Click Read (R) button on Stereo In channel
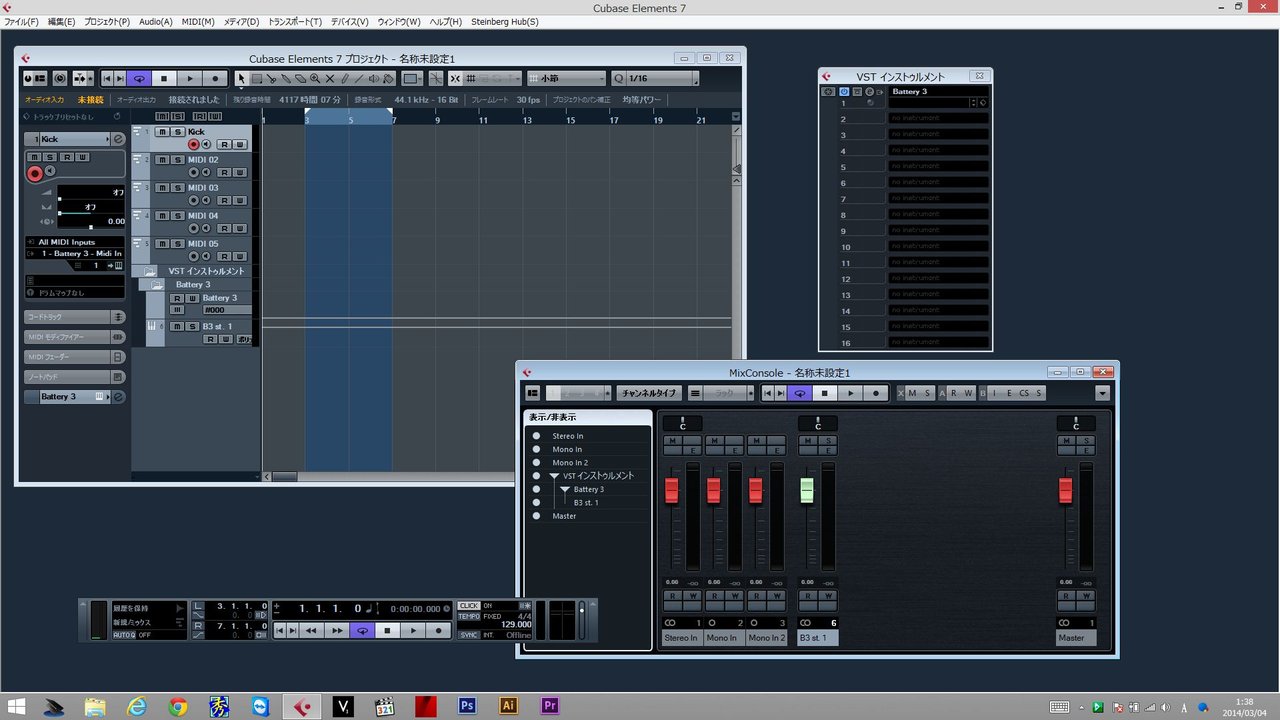Image resolution: width=1280 pixels, height=720 pixels. point(672,596)
